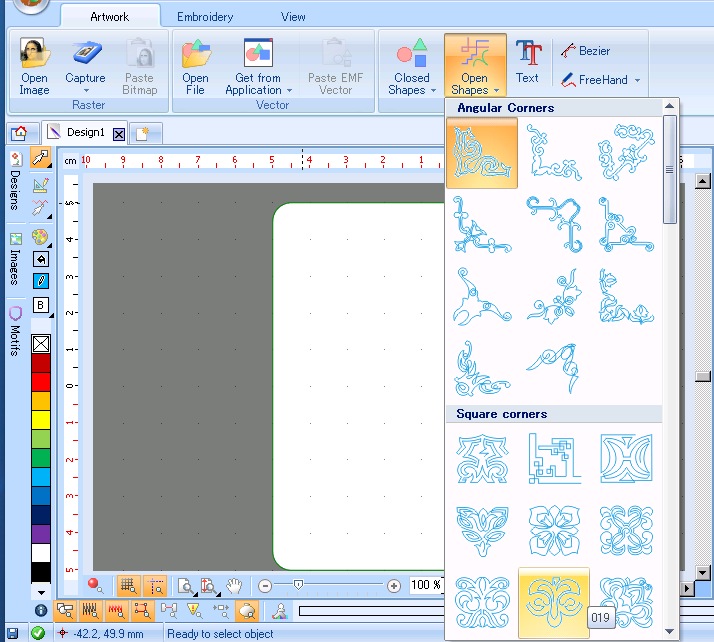Zoom in with the plus button
This screenshot has height=642, width=714.
[x=393, y=586]
